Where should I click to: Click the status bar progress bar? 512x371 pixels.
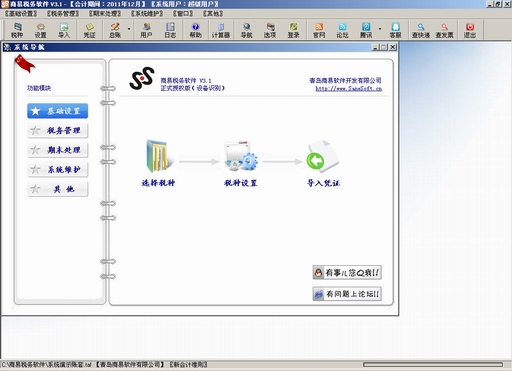(x=433, y=364)
